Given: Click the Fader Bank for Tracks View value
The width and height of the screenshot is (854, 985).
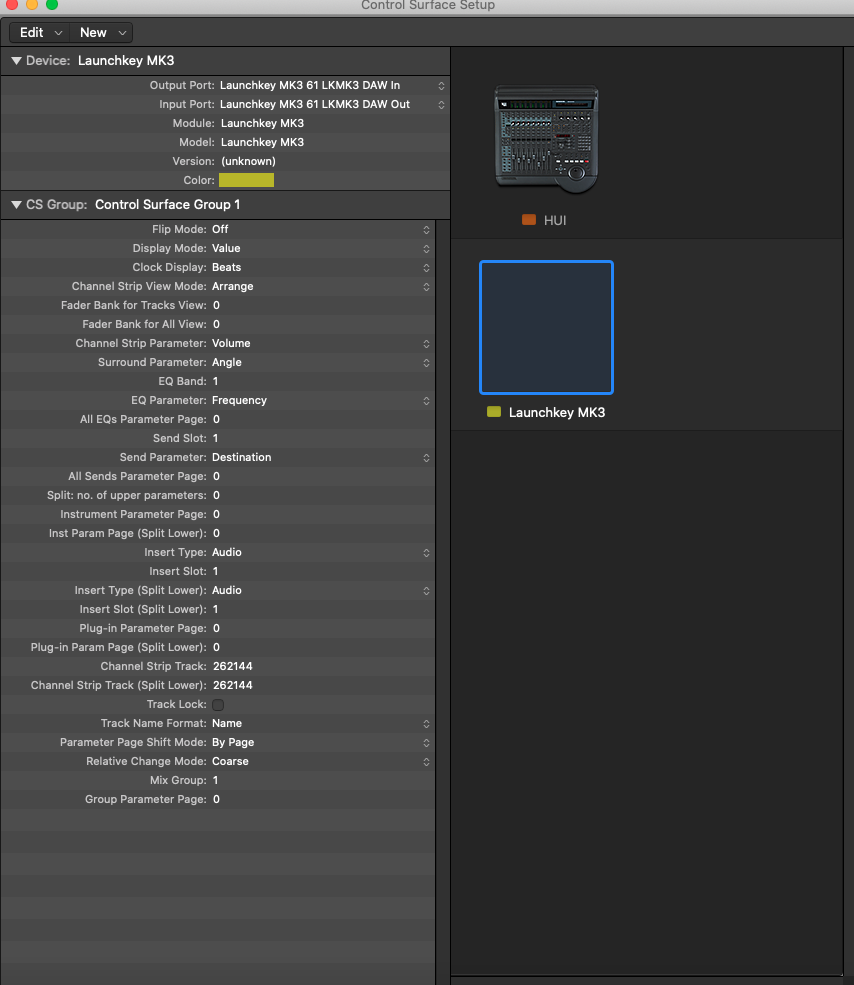Looking at the screenshot, I should point(216,305).
